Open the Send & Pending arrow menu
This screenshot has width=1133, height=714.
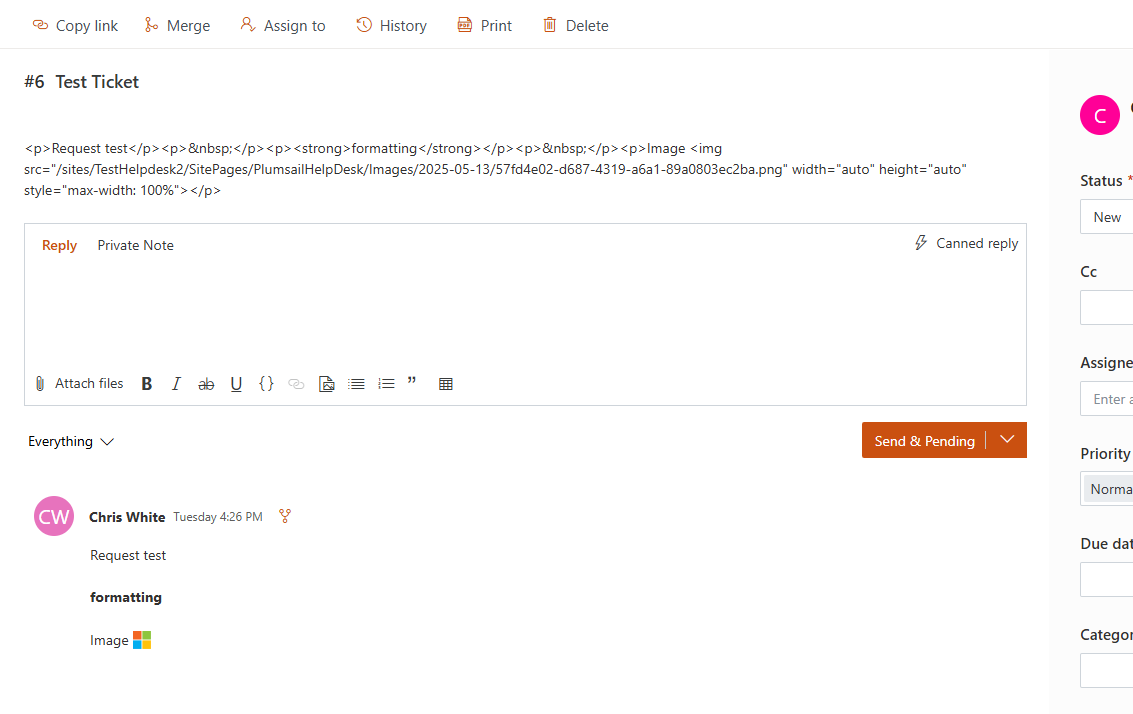[1007, 440]
